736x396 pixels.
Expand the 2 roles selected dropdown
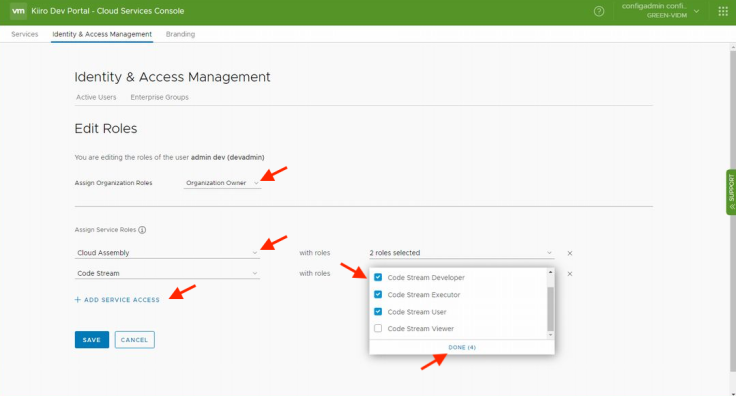click(x=461, y=253)
